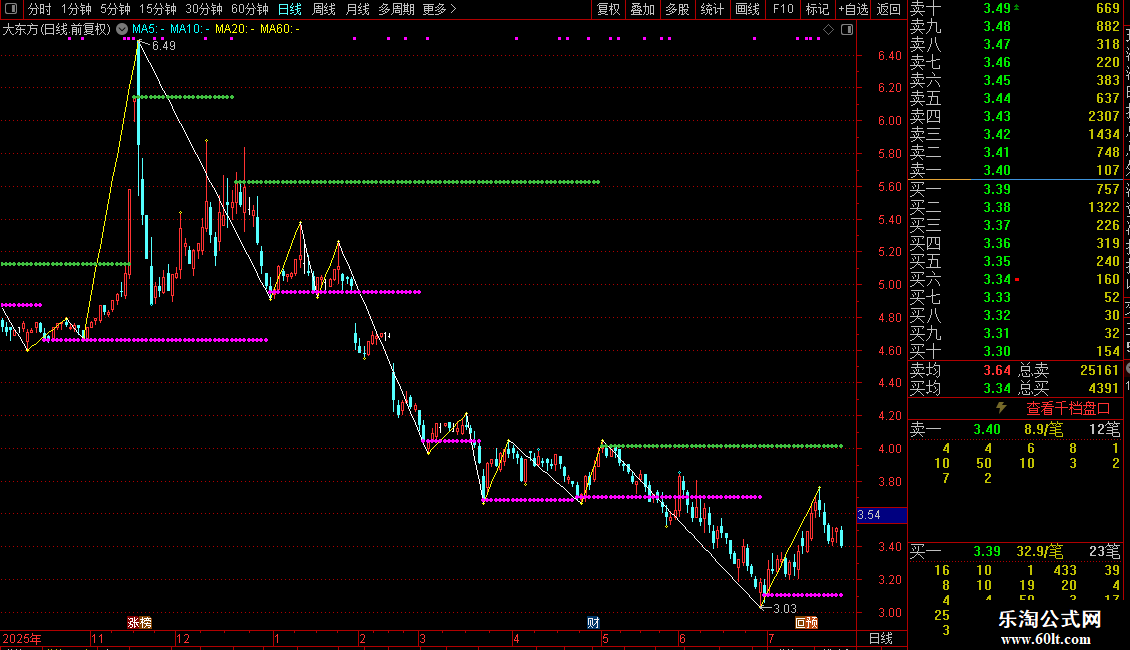Click the 2025年 year label on axis
Viewport: 1130px width, 650px height.
coord(22,638)
